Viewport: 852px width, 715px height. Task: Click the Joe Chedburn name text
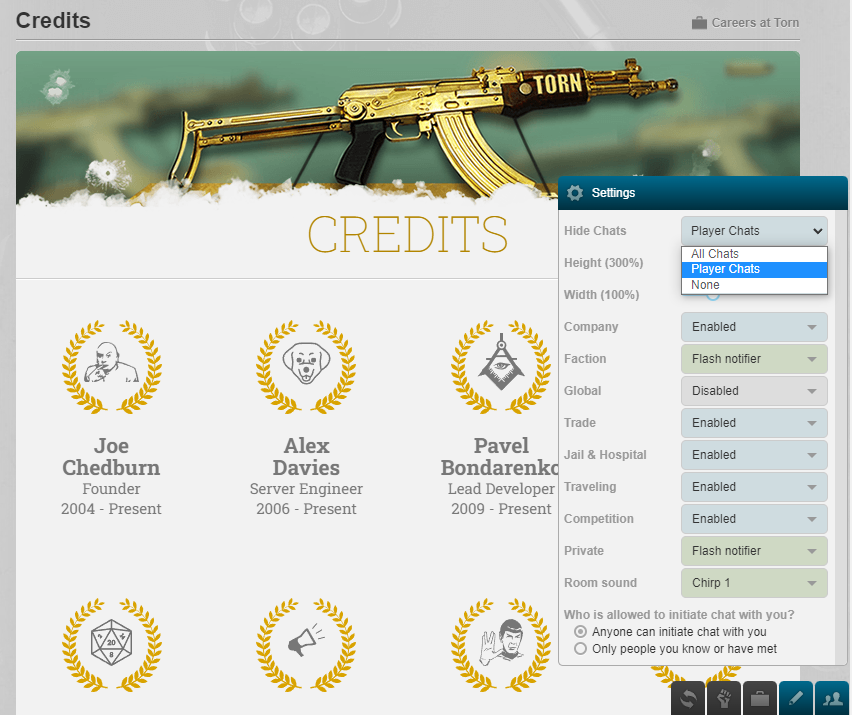click(111, 456)
